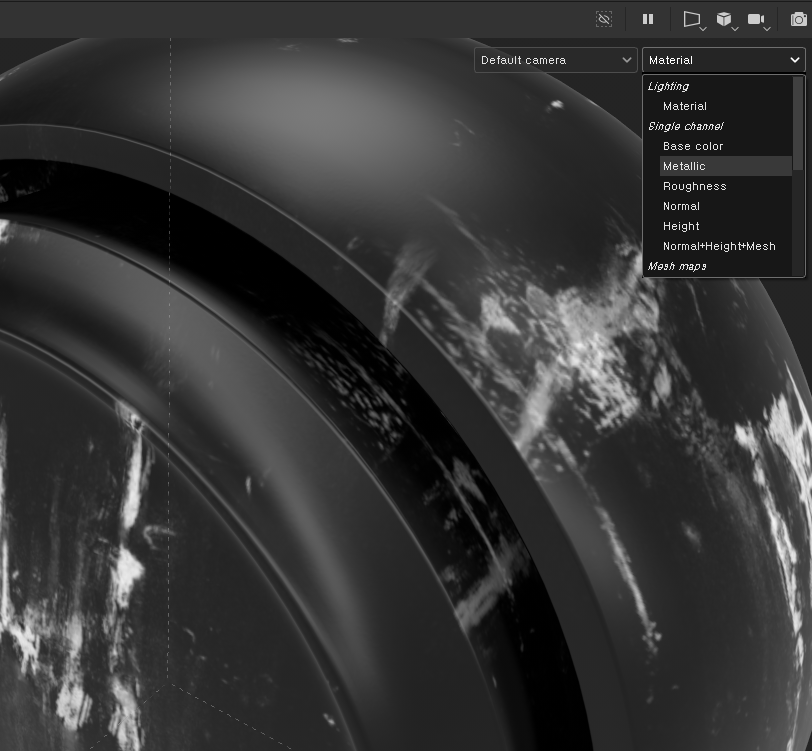The image size is (812, 751).
Task: Select Base color channel
Action: (726, 146)
